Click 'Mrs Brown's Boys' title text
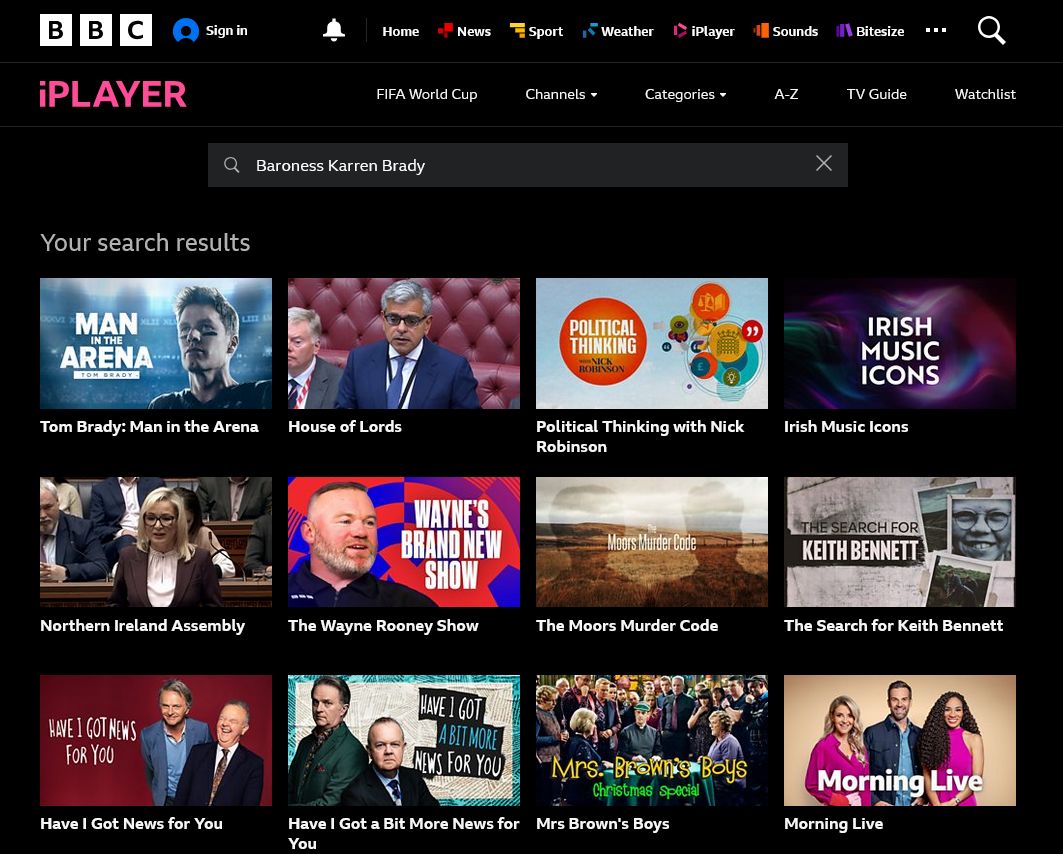 pyautogui.click(x=603, y=824)
